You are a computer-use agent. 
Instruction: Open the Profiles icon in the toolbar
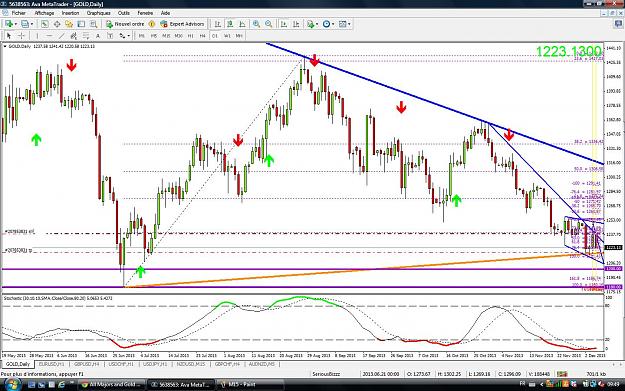(25, 24)
